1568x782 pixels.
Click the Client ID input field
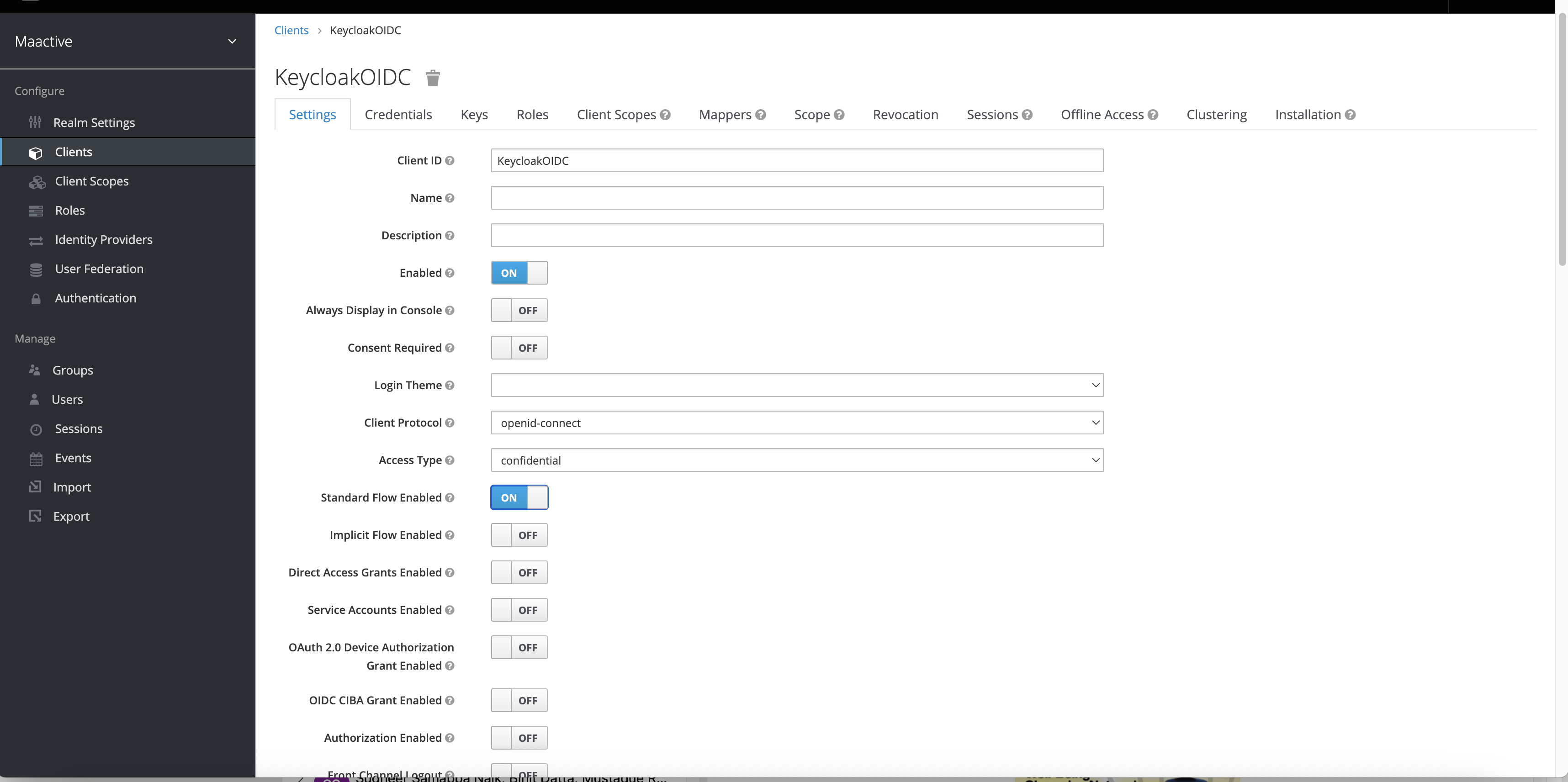(797, 161)
